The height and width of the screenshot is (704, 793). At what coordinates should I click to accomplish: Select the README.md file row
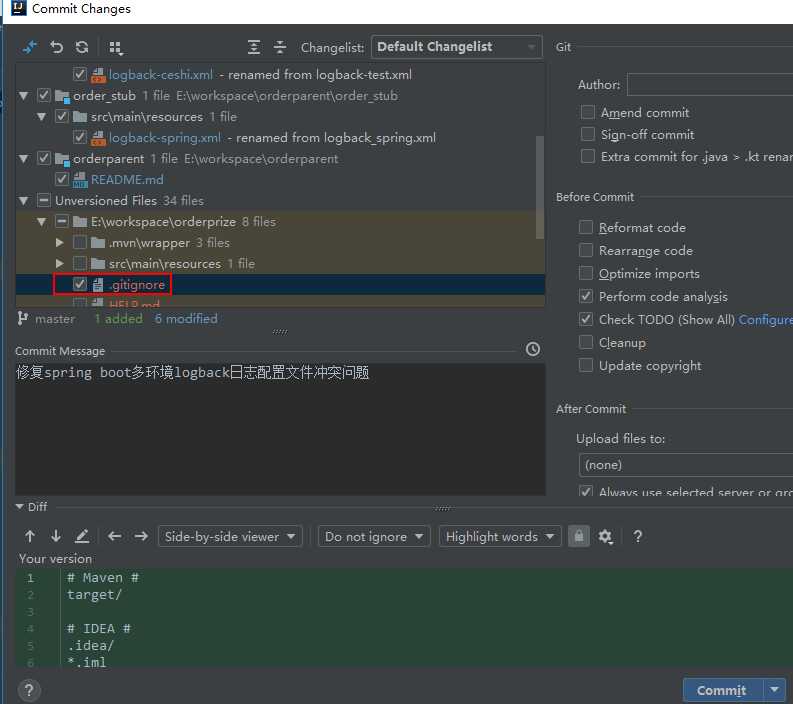280,180
